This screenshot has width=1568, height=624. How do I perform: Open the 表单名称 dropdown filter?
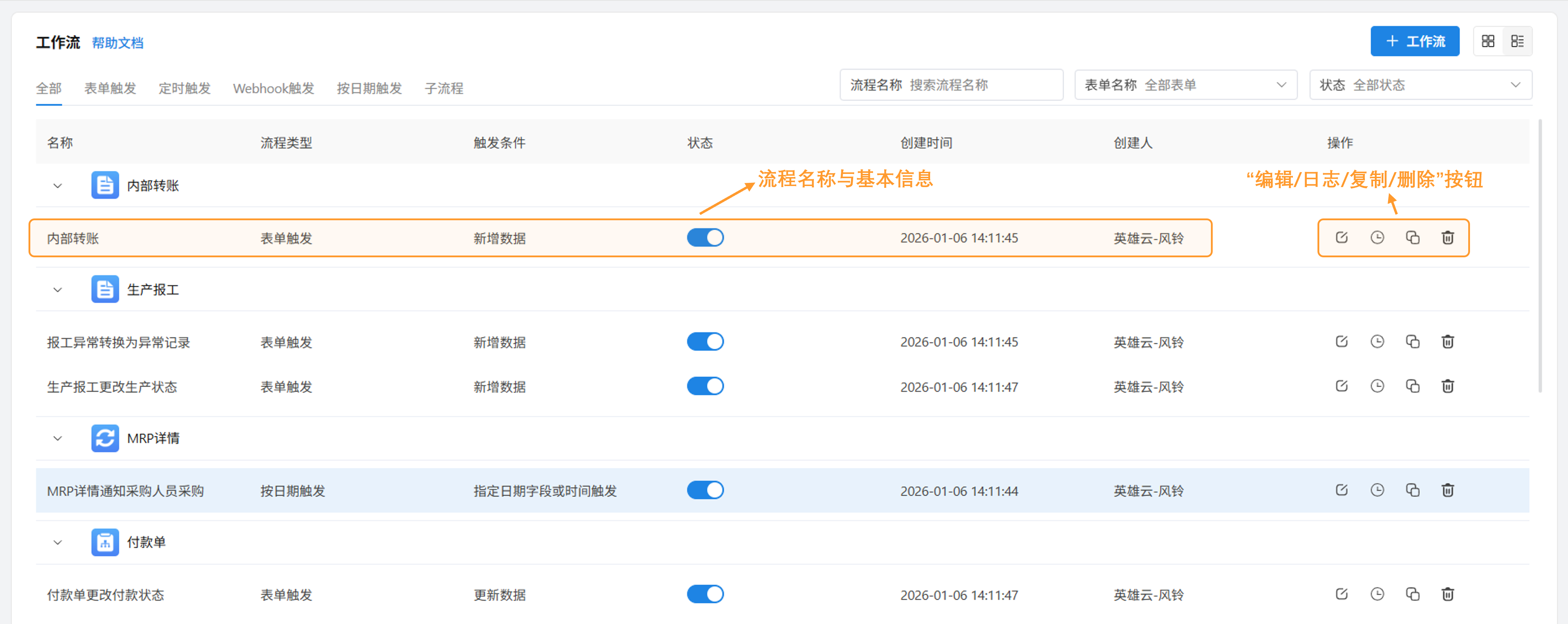(1185, 85)
